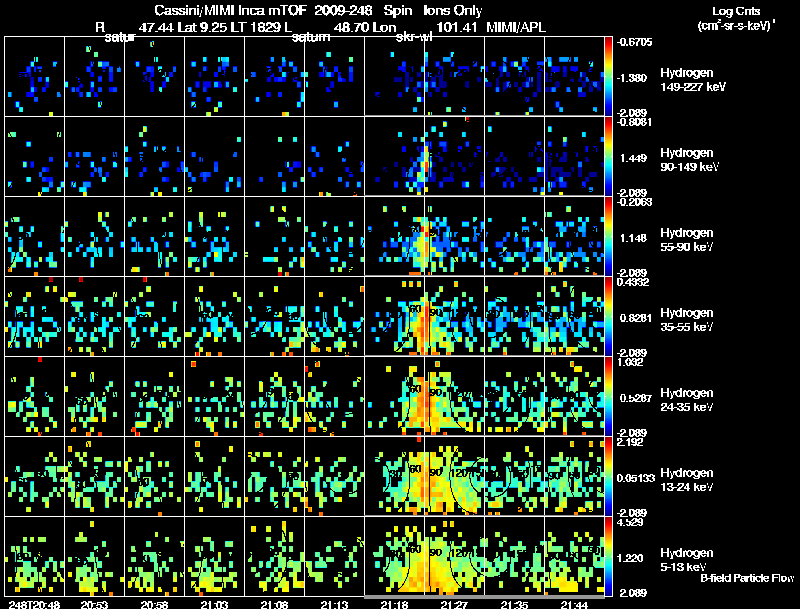Click the -0.2063 color scale value

click(634, 202)
